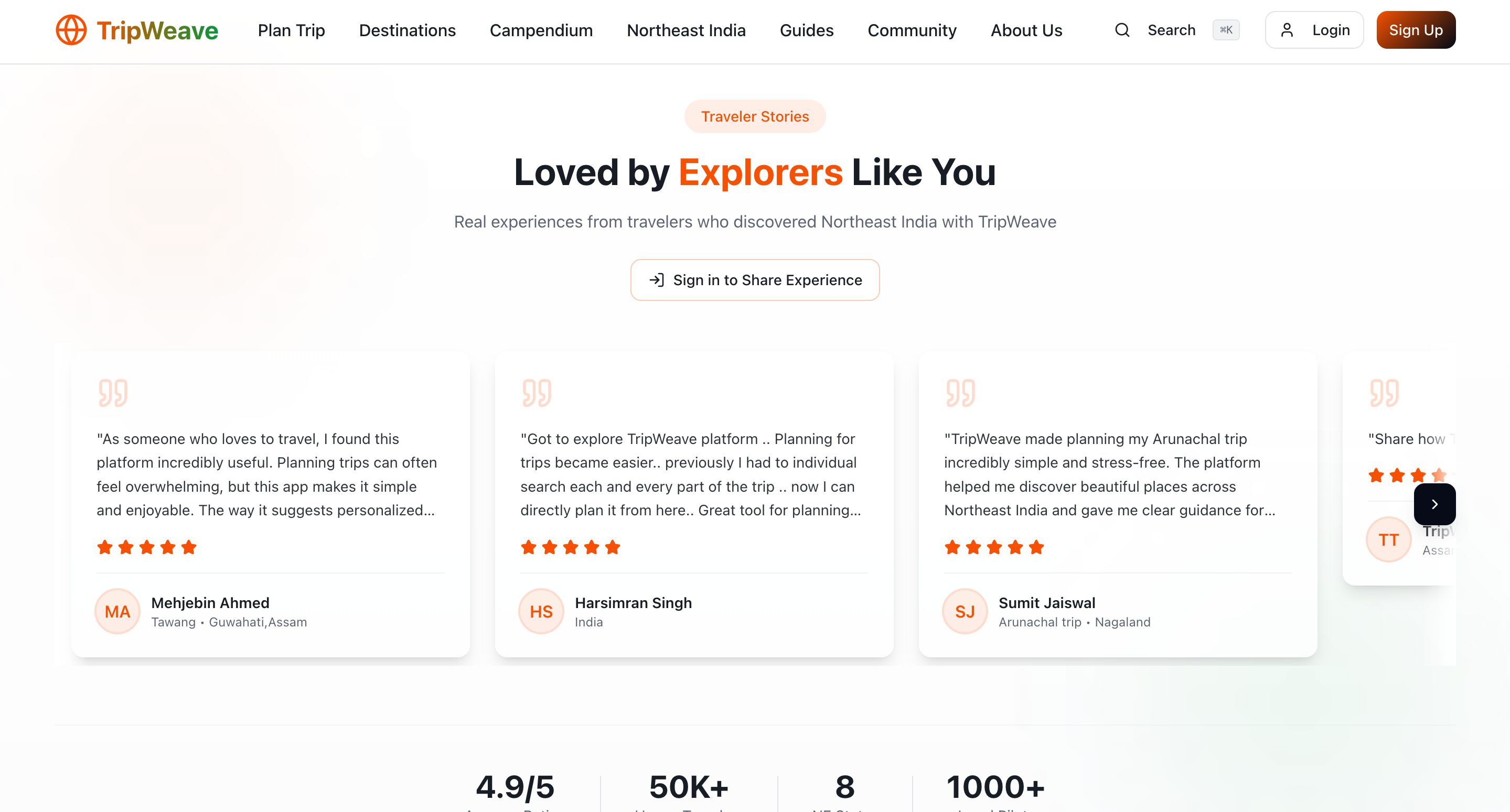Click the user profile icon beside Login
Image resolution: width=1510 pixels, height=812 pixels.
(x=1287, y=29)
